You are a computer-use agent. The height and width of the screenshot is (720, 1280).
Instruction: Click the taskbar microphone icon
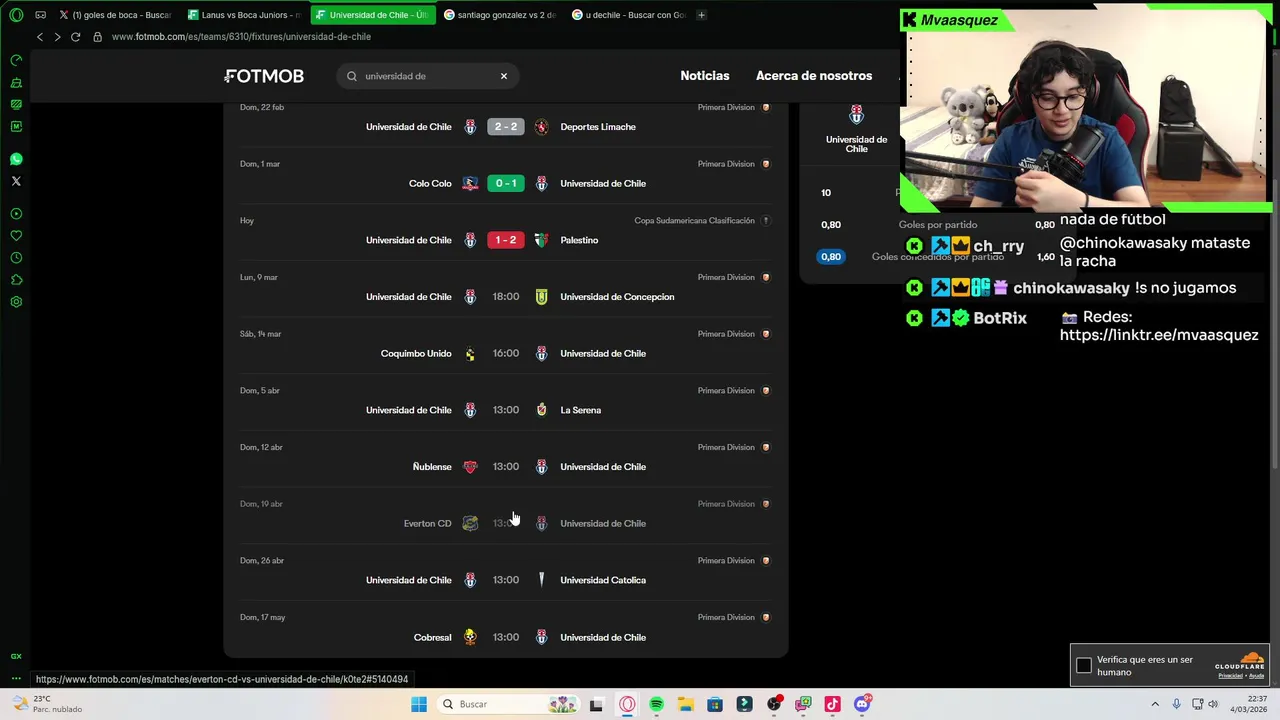(1176, 704)
